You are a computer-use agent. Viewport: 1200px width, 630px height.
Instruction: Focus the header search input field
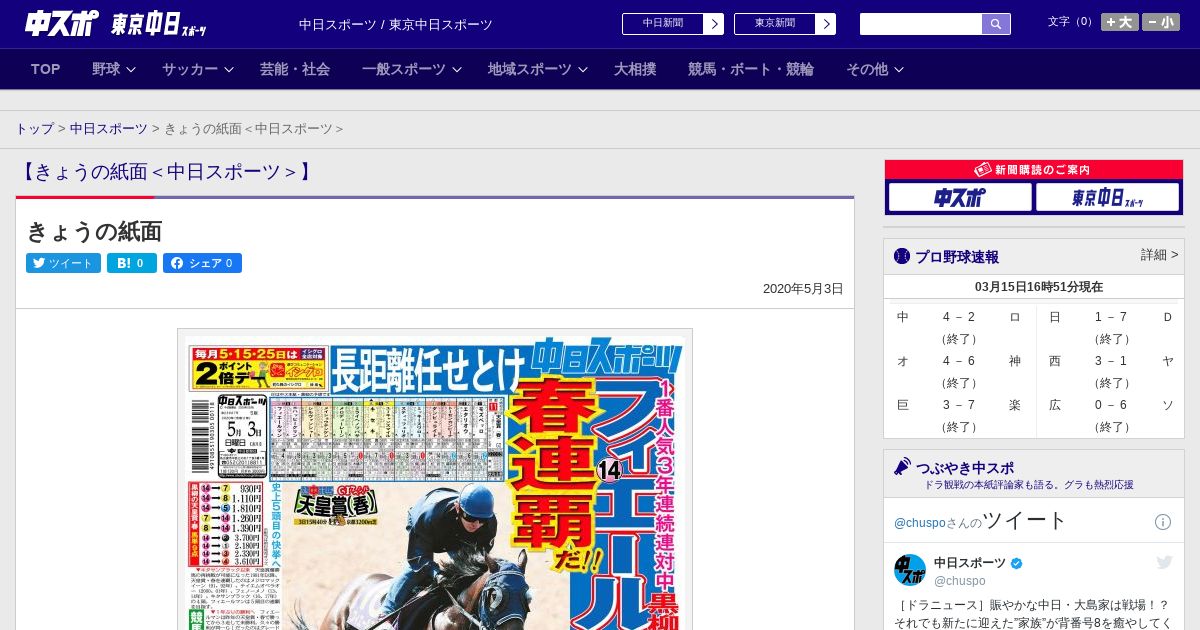click(921, 24)
